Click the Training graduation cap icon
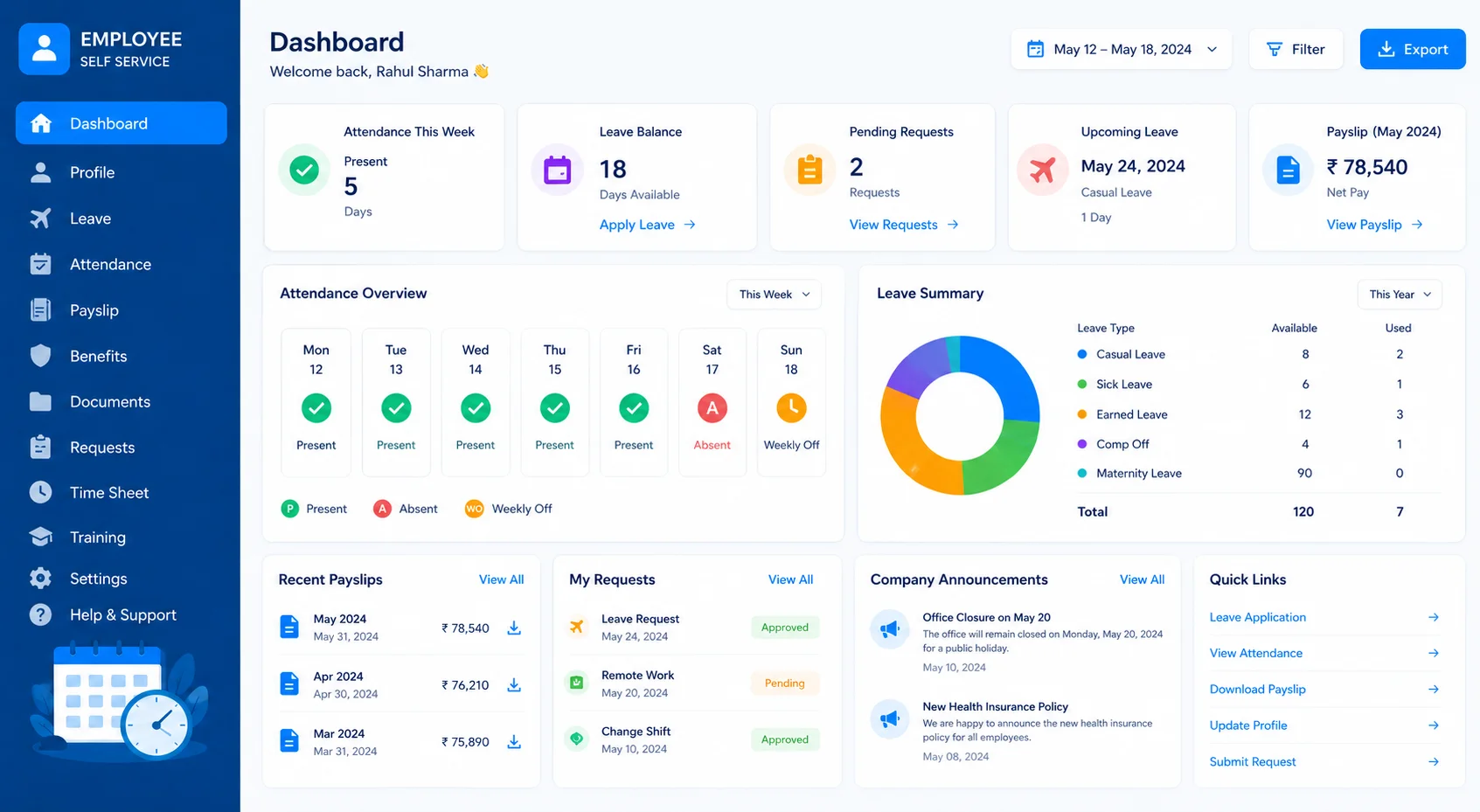The height and width of the screenshot is (812, 1480). coord(40,537)
